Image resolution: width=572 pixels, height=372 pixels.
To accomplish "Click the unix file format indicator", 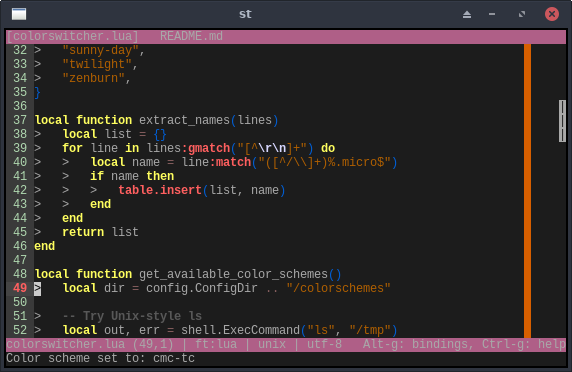I will [272, 344].
